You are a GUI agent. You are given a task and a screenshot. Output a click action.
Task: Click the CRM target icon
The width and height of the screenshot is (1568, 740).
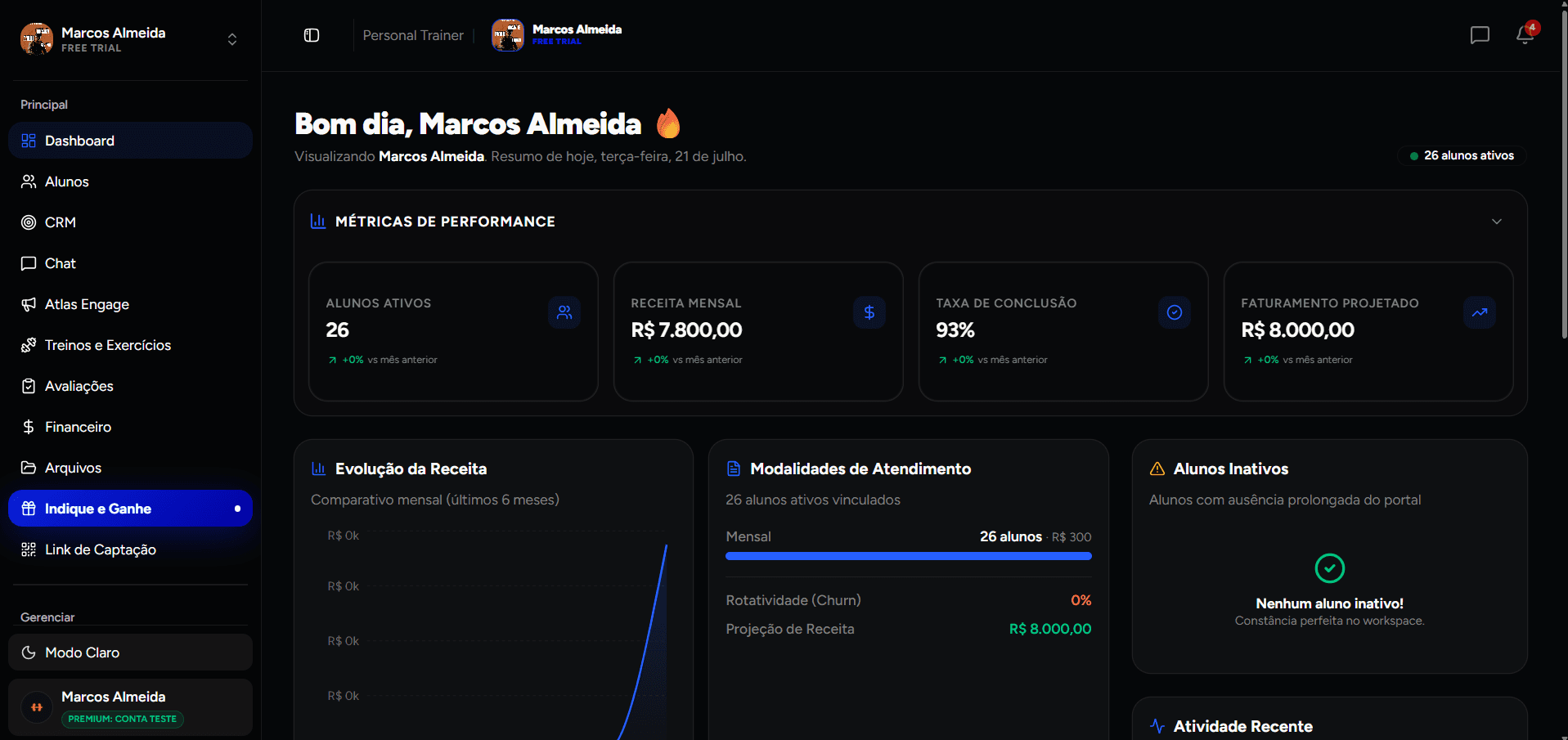[x=29, y=222]
